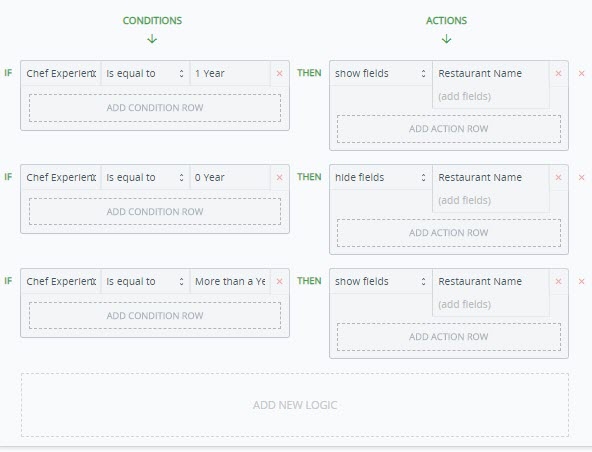
Task: Click ADD NEW LOGIC area
Action: 295,405
